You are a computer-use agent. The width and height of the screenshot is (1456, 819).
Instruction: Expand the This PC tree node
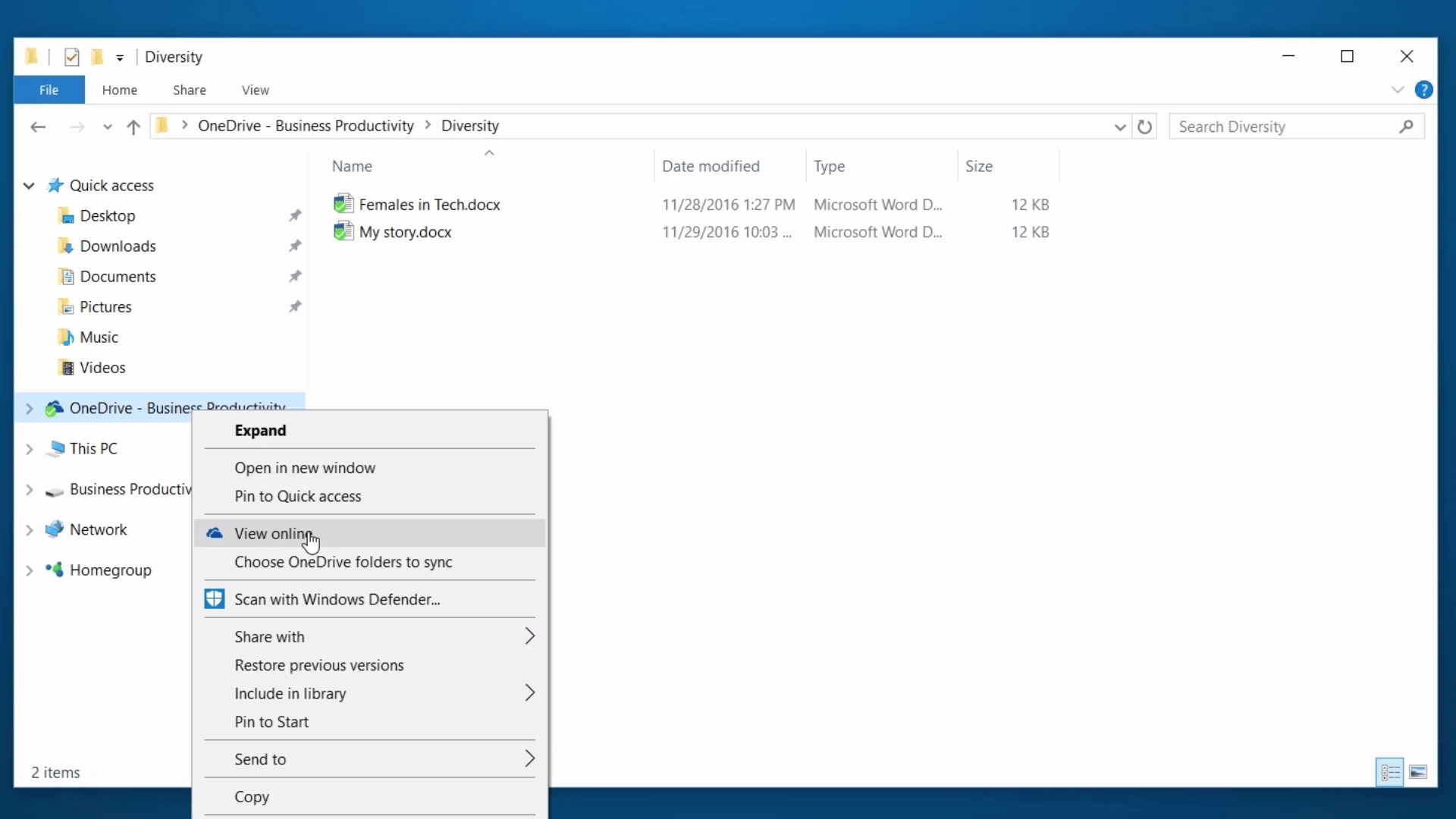[29, 449]
